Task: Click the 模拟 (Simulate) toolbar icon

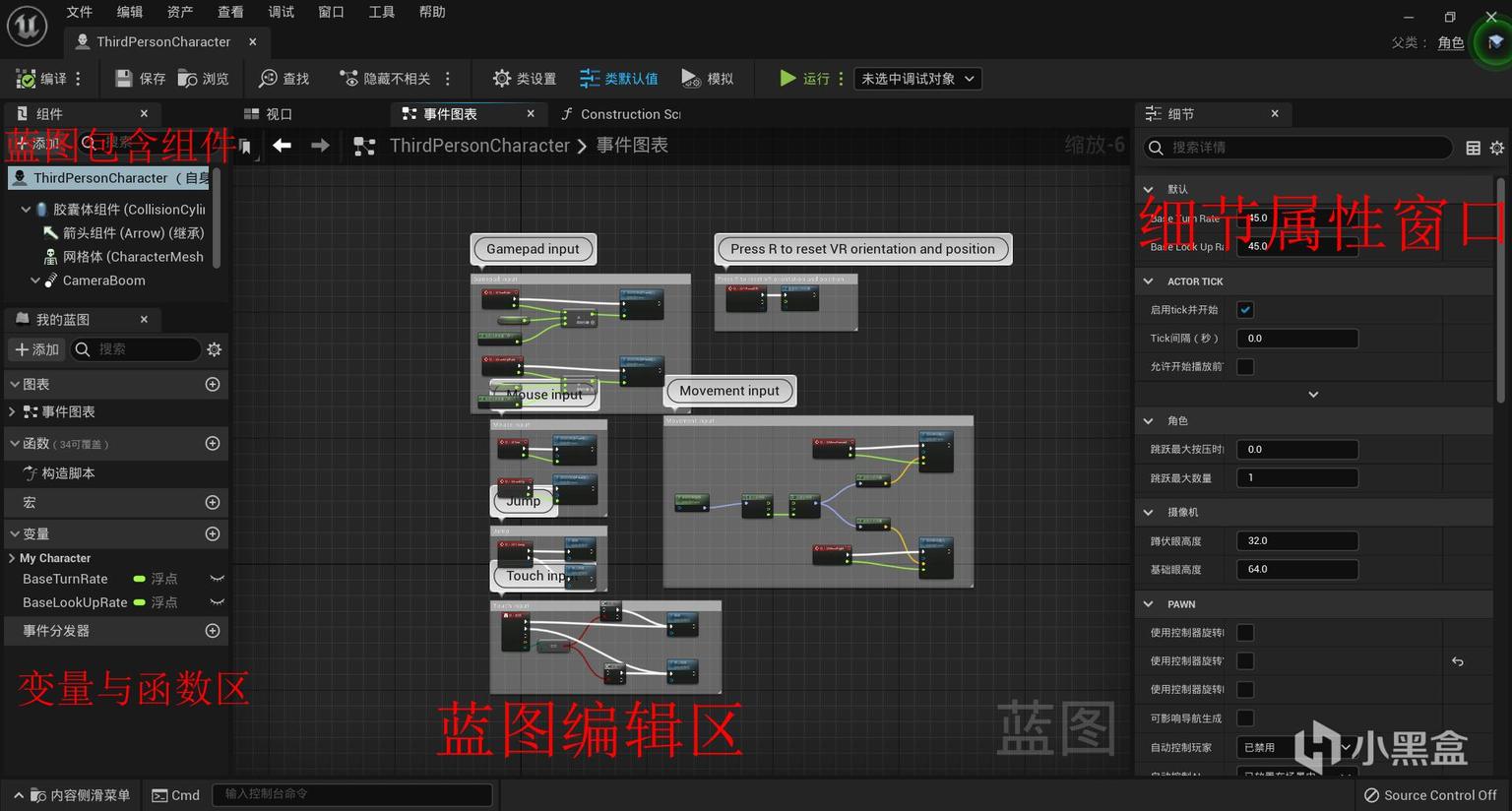Action: pos(691,79)
